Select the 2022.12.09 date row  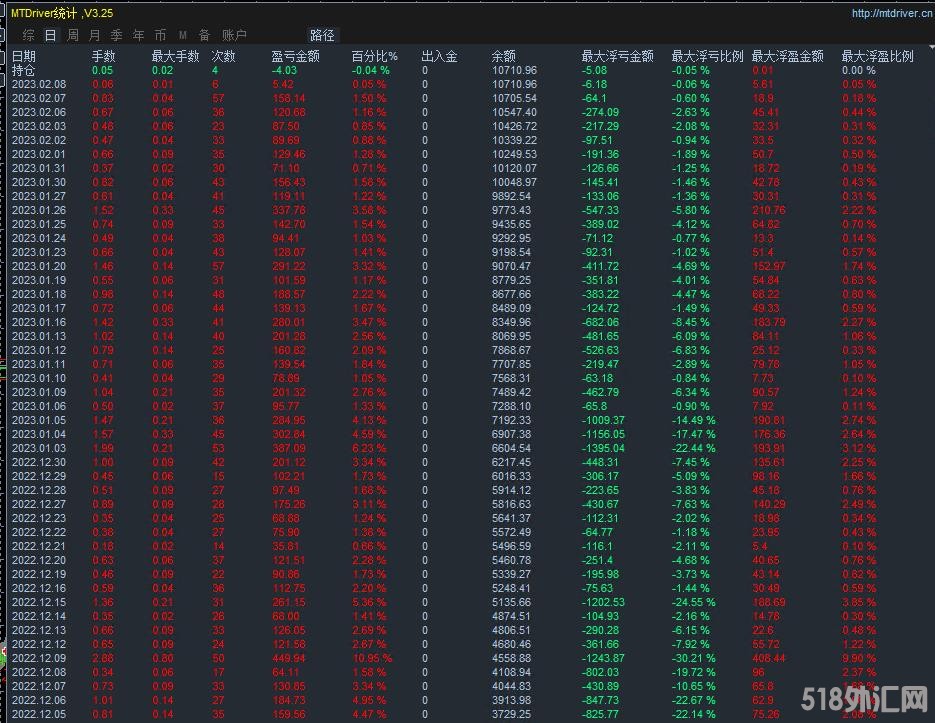pos(39,658)
